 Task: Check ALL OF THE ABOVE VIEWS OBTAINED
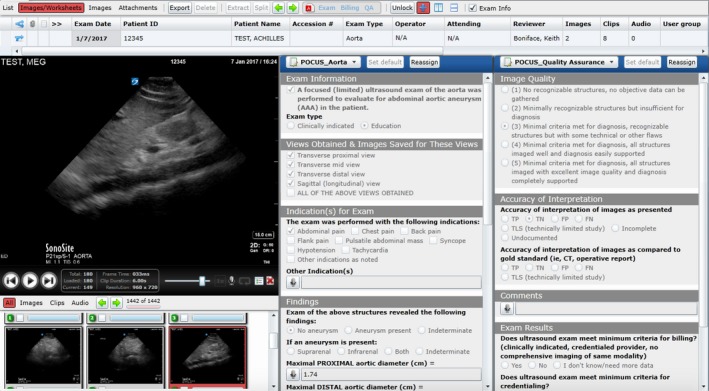coord(291,193)
